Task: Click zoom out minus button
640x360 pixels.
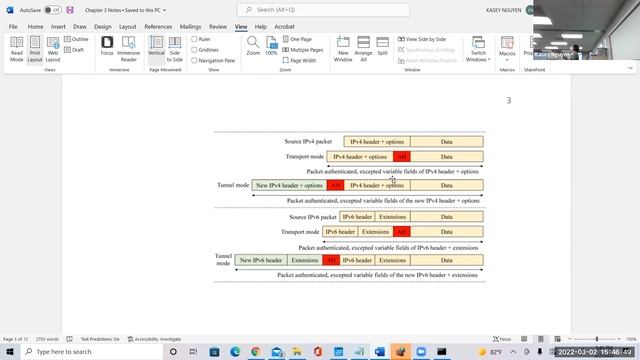Action: (x=570, y=339)
